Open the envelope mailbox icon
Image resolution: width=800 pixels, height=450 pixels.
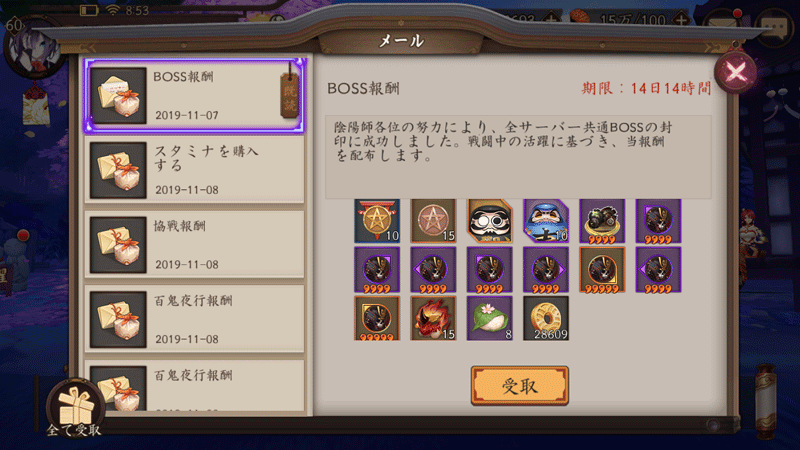722,24
